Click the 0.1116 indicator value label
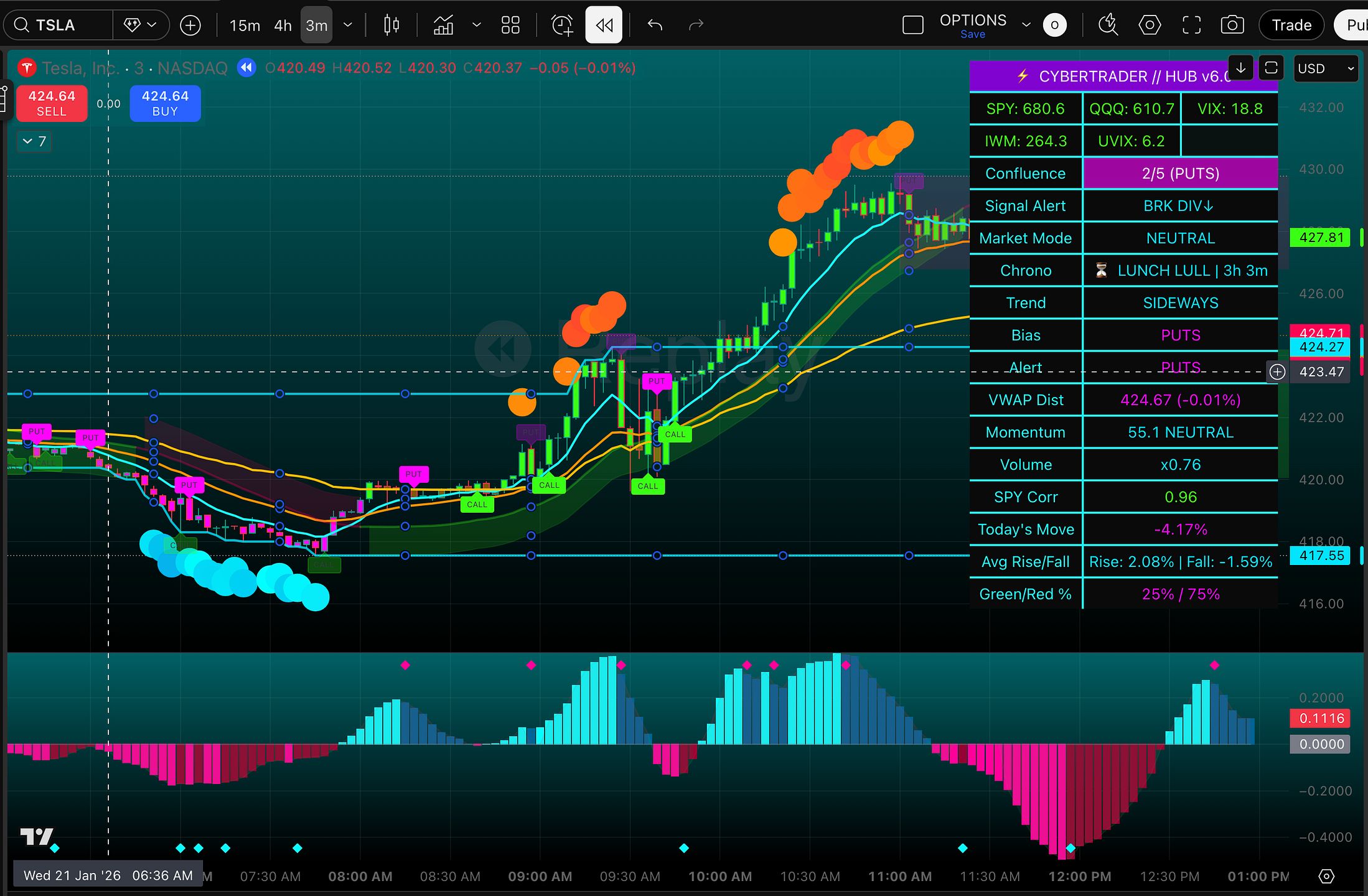This screenshot has height=896, width=1368. (1321, 718)
